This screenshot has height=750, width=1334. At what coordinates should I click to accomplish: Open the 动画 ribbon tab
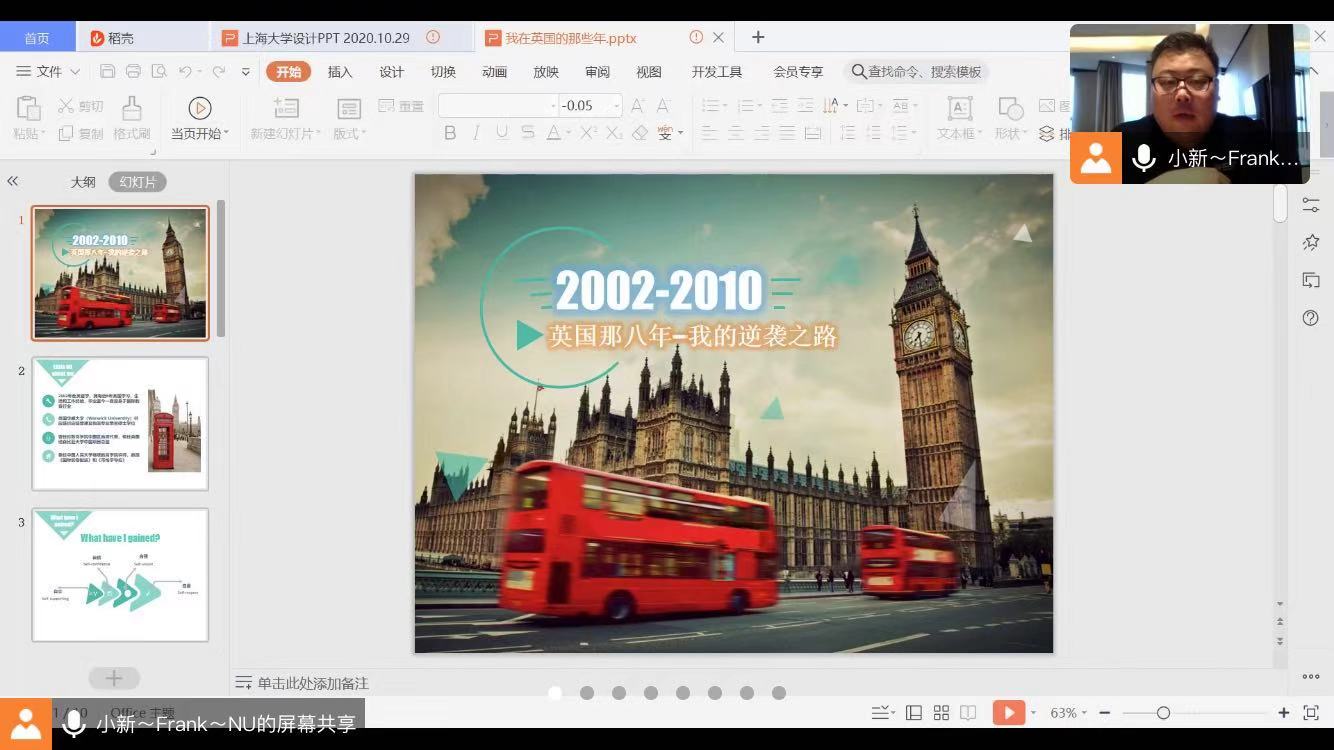[x=494, y=72]
